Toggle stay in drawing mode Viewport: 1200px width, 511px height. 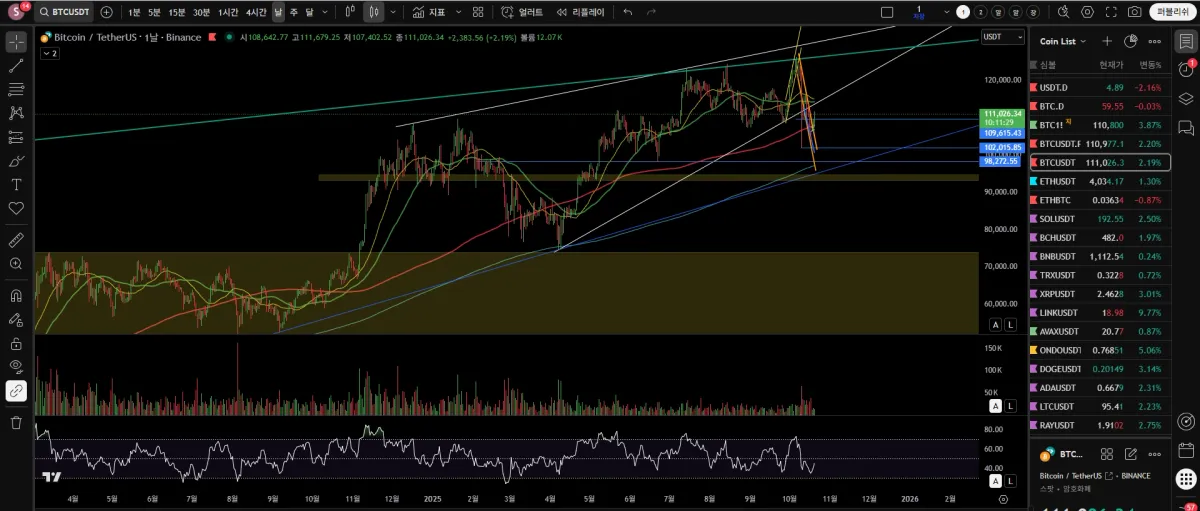pyautogui.click(x=16, y=320)
